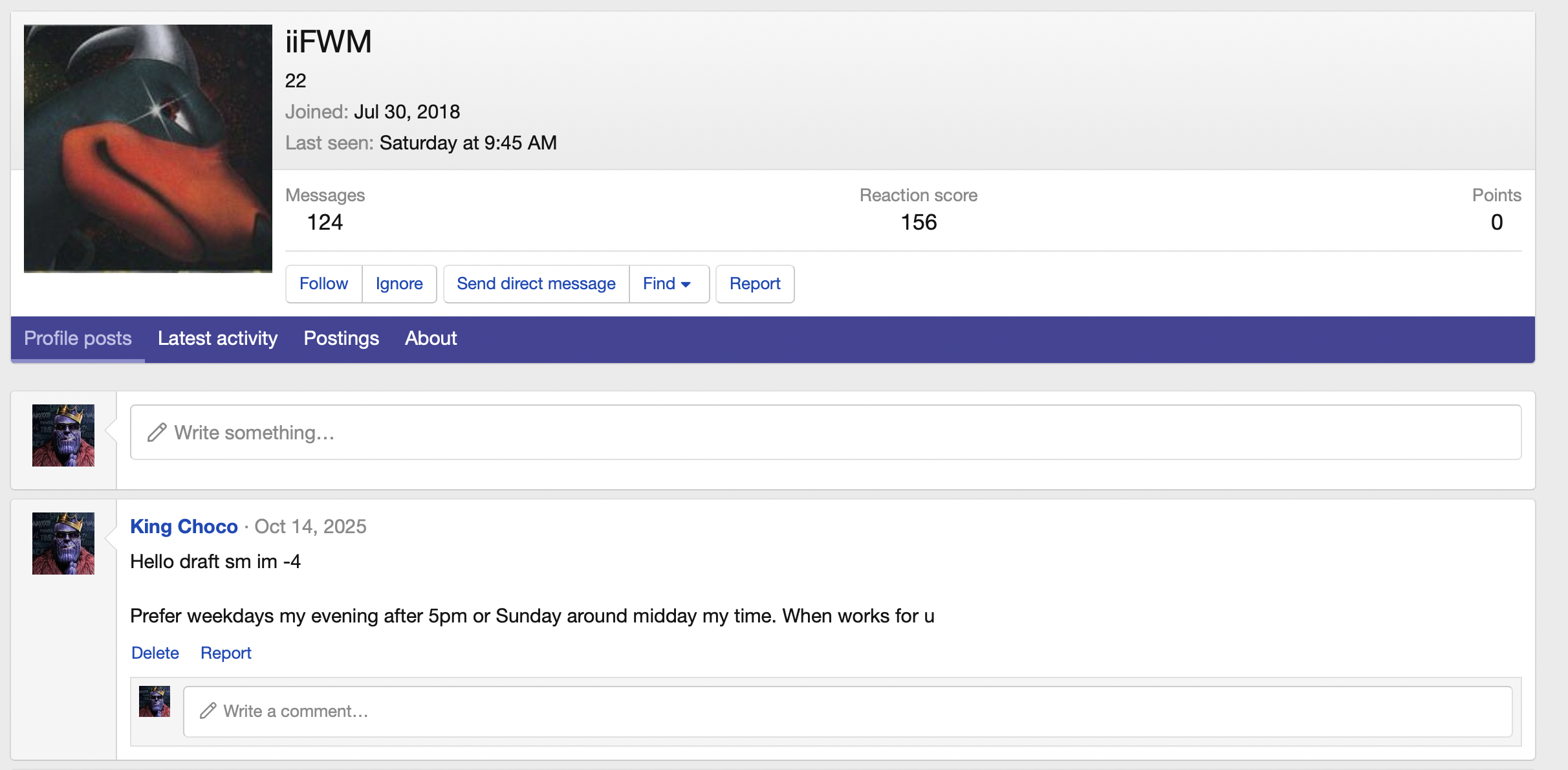Expand the Find dropdown menu
The height and width of the screenshot is (770, 1568).
coord(668,284)
